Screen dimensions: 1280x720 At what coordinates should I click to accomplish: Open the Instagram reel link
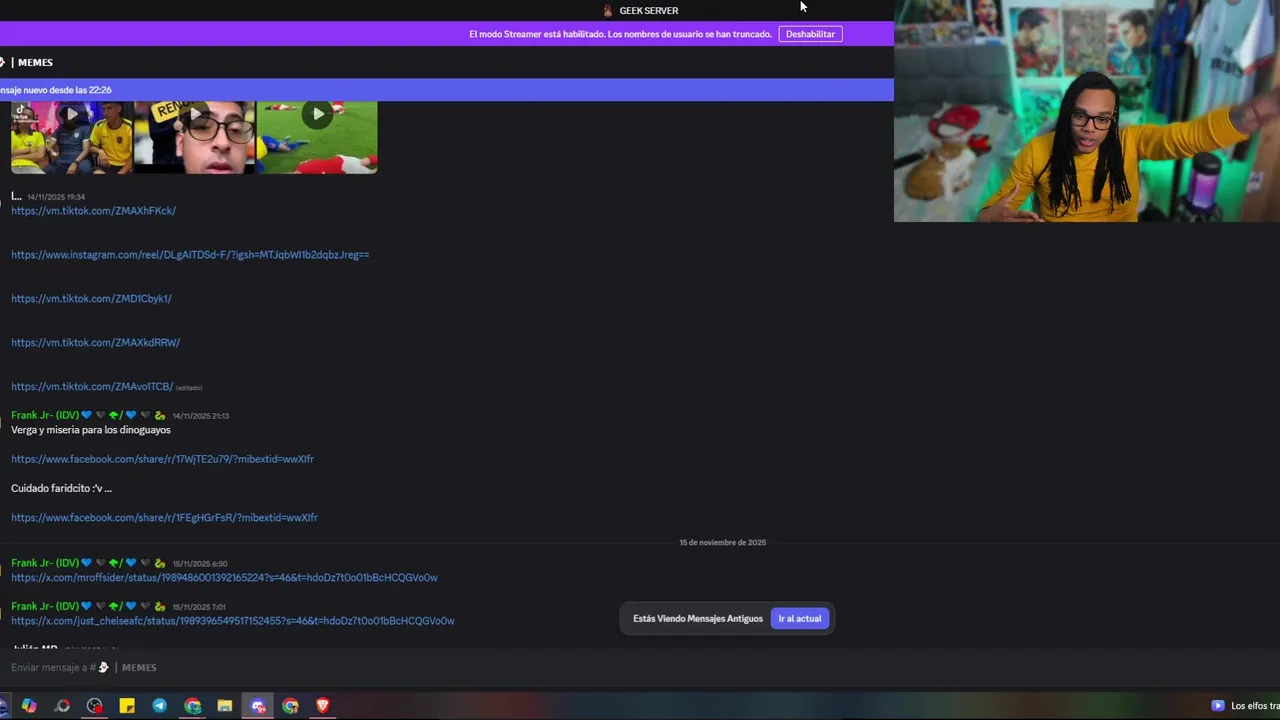[x=190, y=255]
